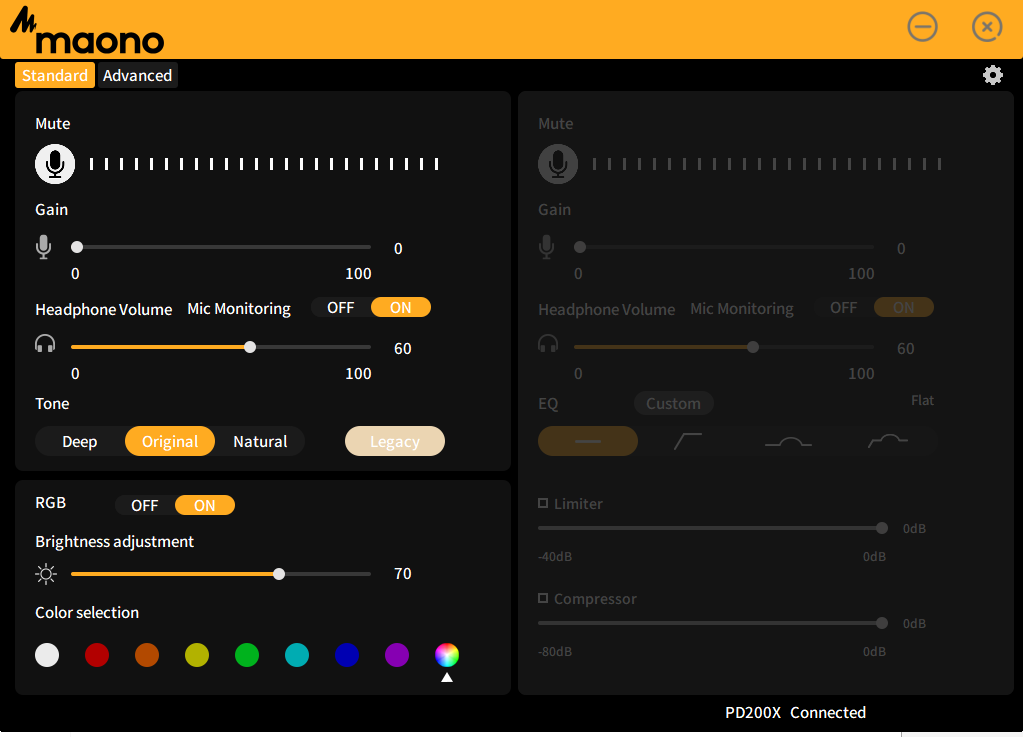The height and width of the screenshot is (737, 1023).
Task: Click the dimmed mute mic button in Advanced panel
Action: tap(558, 164)
